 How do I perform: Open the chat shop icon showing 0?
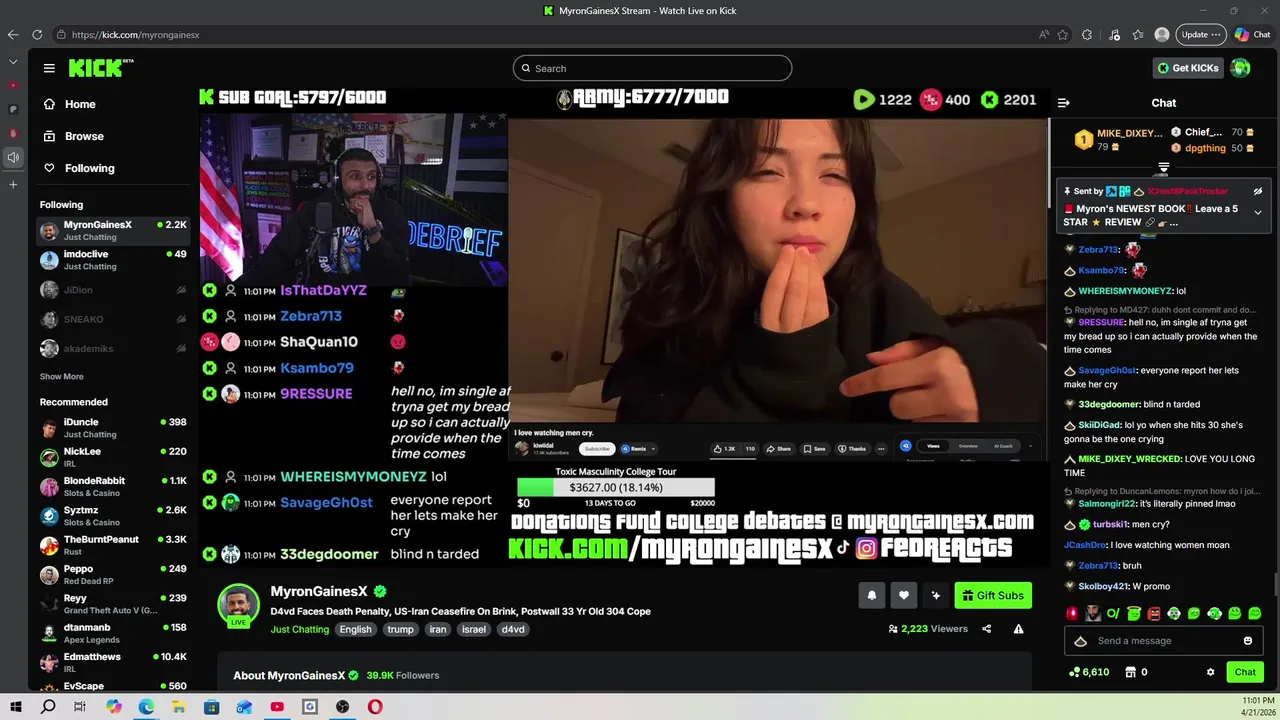1137,672
